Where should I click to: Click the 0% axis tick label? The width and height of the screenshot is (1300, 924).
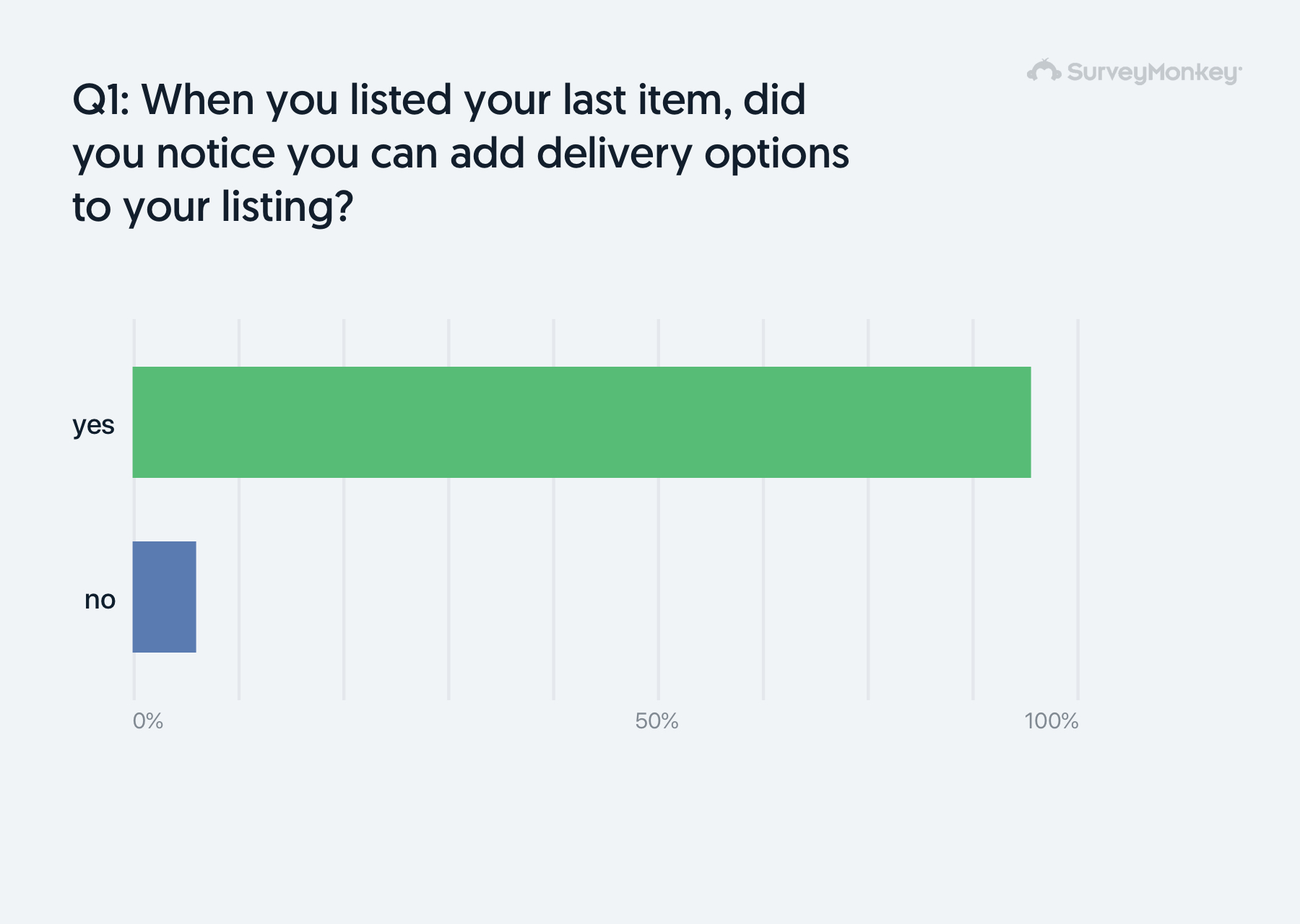(x=148, y=721)
